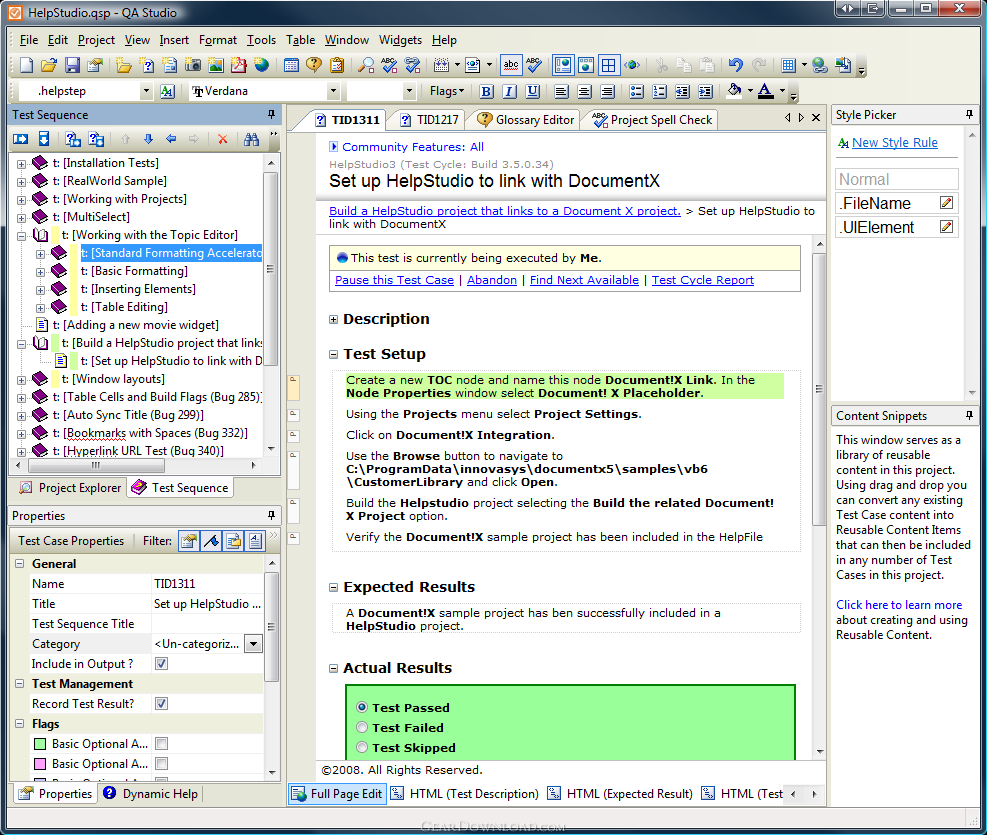Image resolution: width=987 pixels, height=835 pixels.
Task: Expand the Installation Tests tree node
Action: tap(21, 164)
